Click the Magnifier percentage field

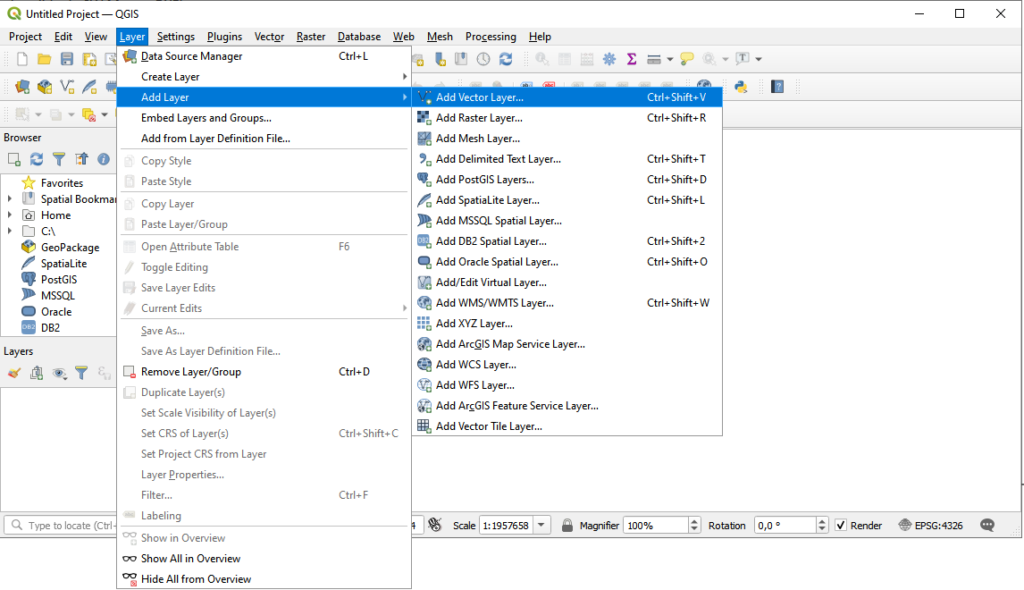656,525
